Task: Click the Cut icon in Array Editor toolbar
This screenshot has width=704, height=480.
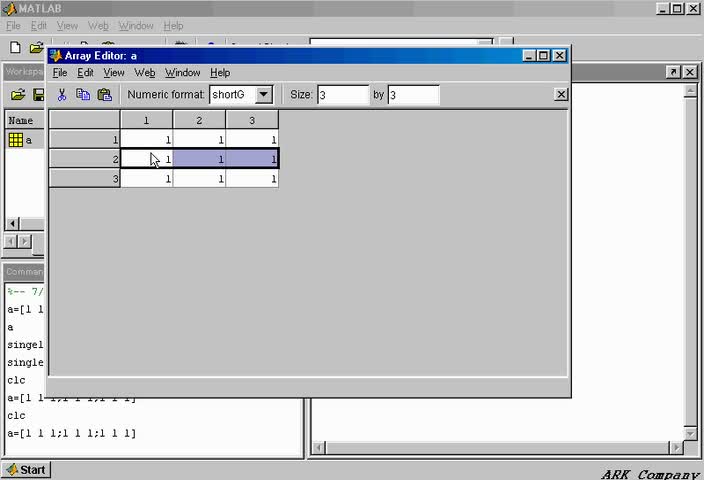Action: tap(62, 95)
